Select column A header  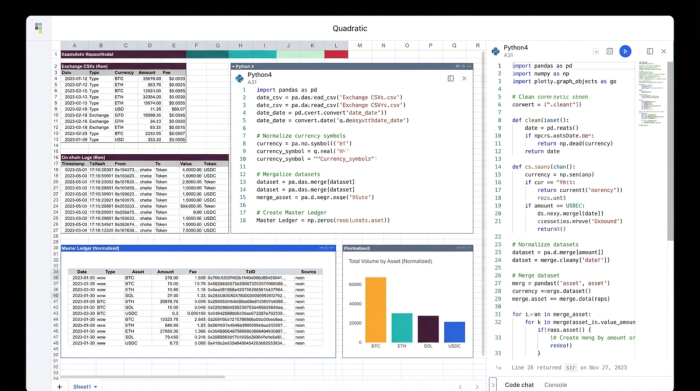click(74, 46)
